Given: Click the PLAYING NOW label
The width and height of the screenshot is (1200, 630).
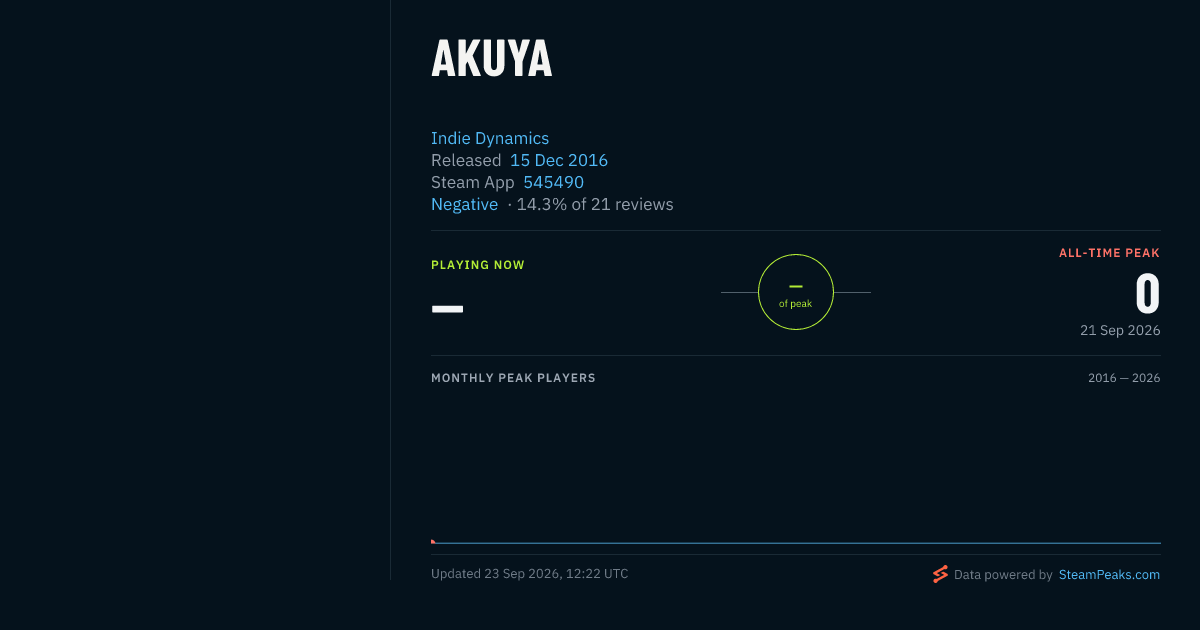Looking at the screenshot, I should click(x=478, y=265).
